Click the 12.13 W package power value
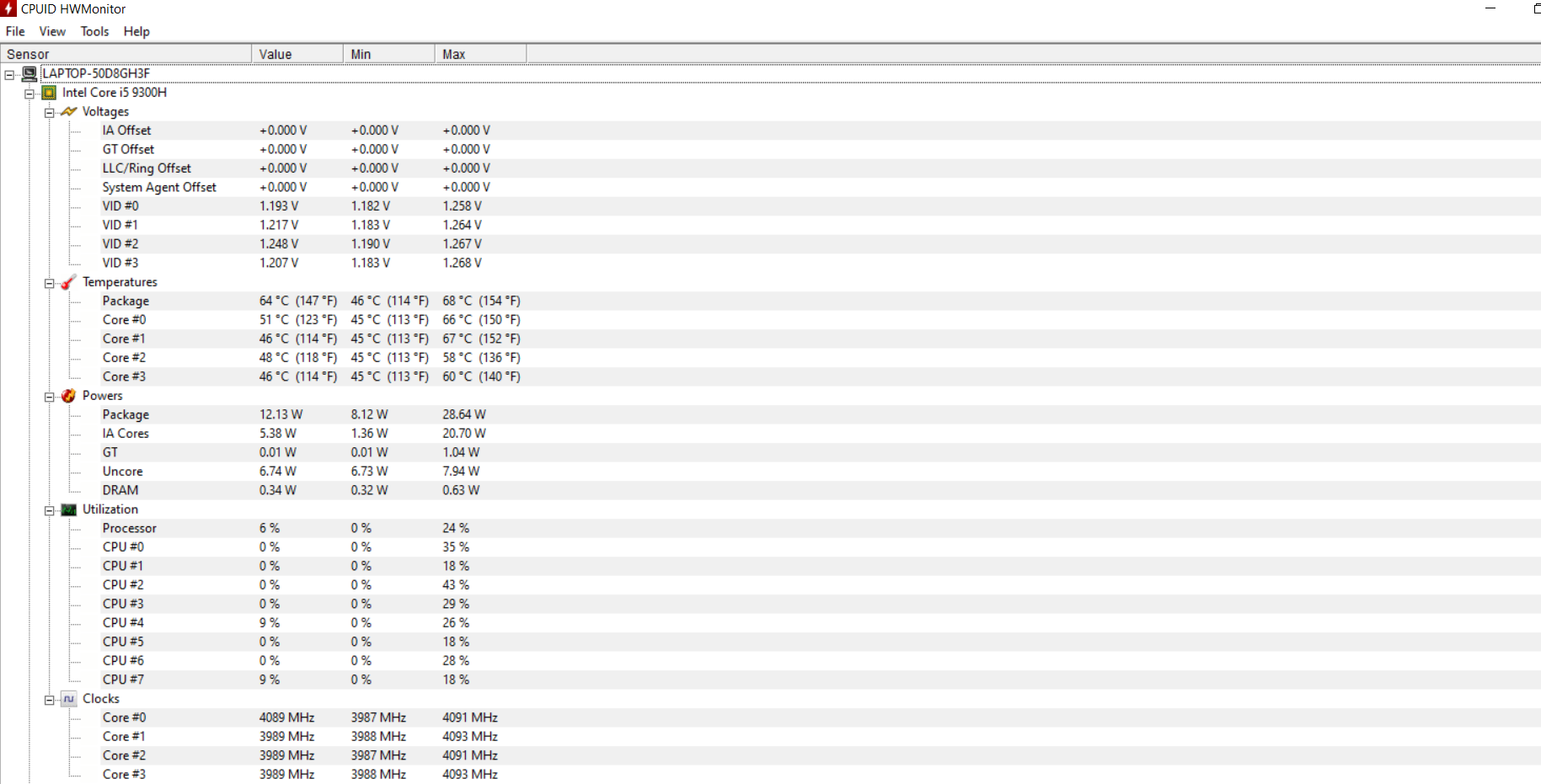The width and height of the screenshot is (1541, 784). (281, 414)
